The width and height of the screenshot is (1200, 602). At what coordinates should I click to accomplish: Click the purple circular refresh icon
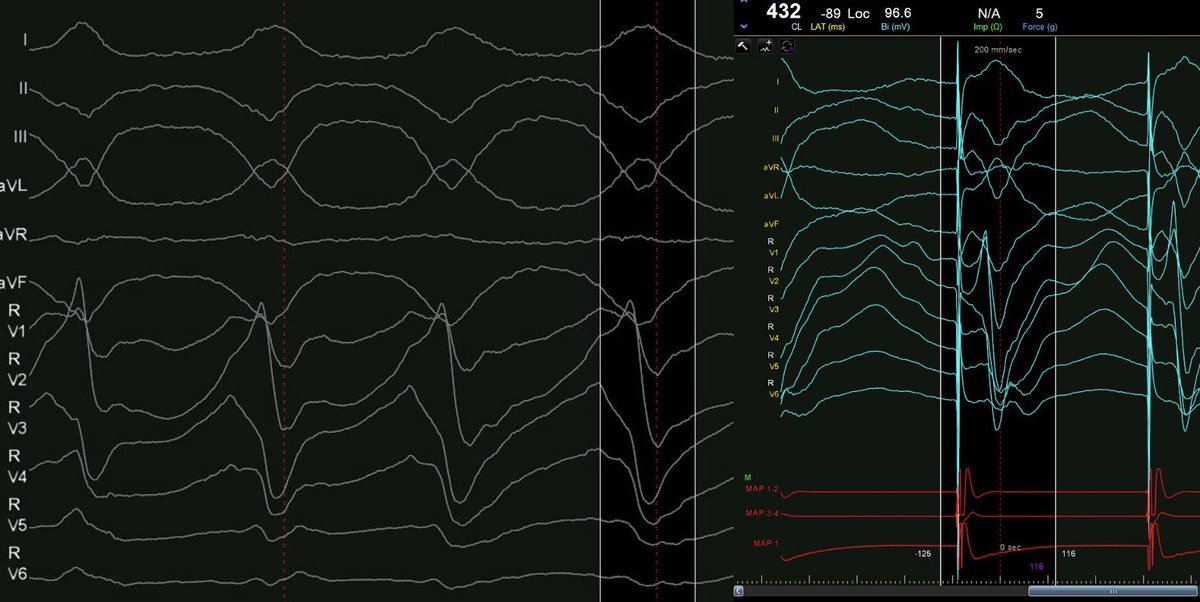786,45
